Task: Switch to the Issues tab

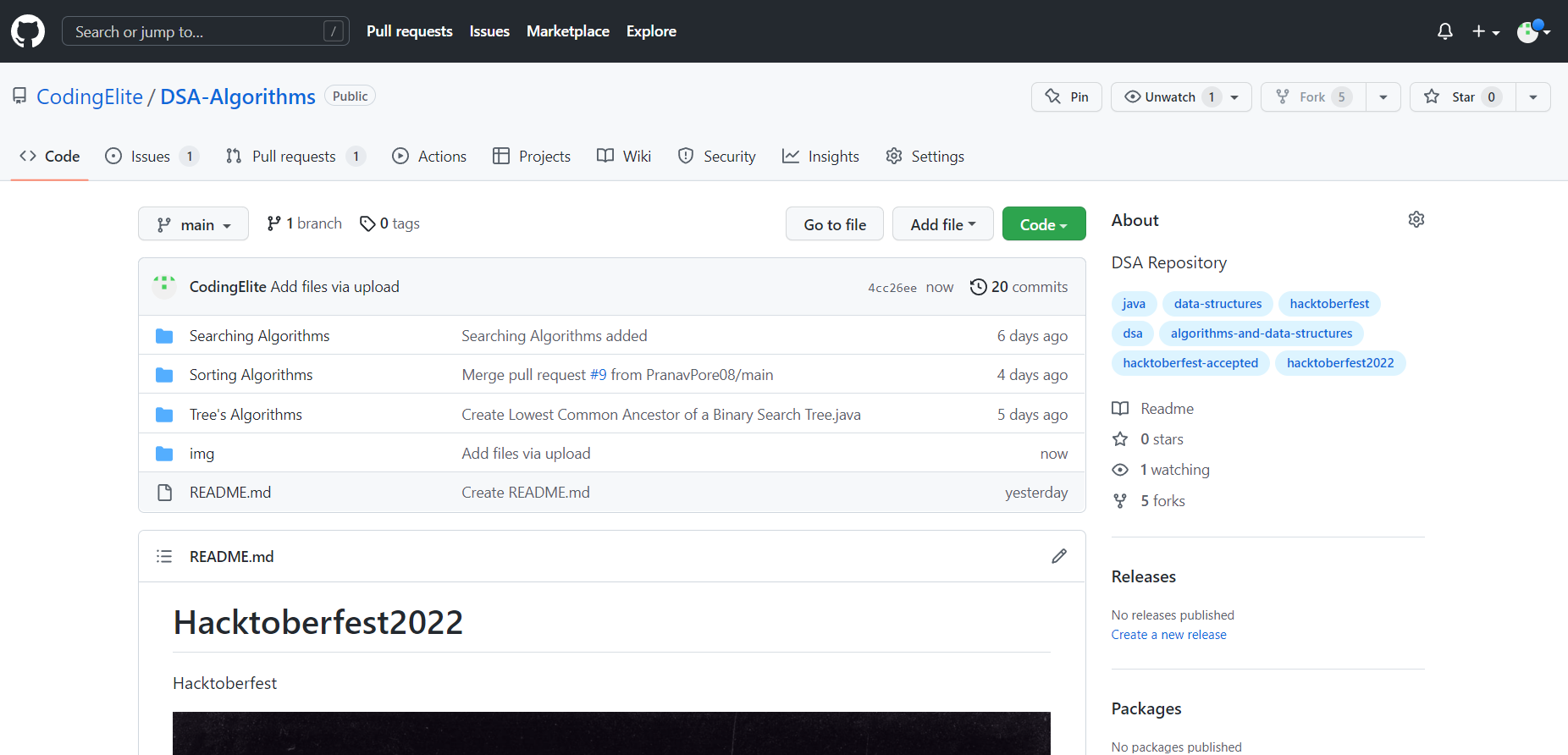Action: tap(152, 156)
